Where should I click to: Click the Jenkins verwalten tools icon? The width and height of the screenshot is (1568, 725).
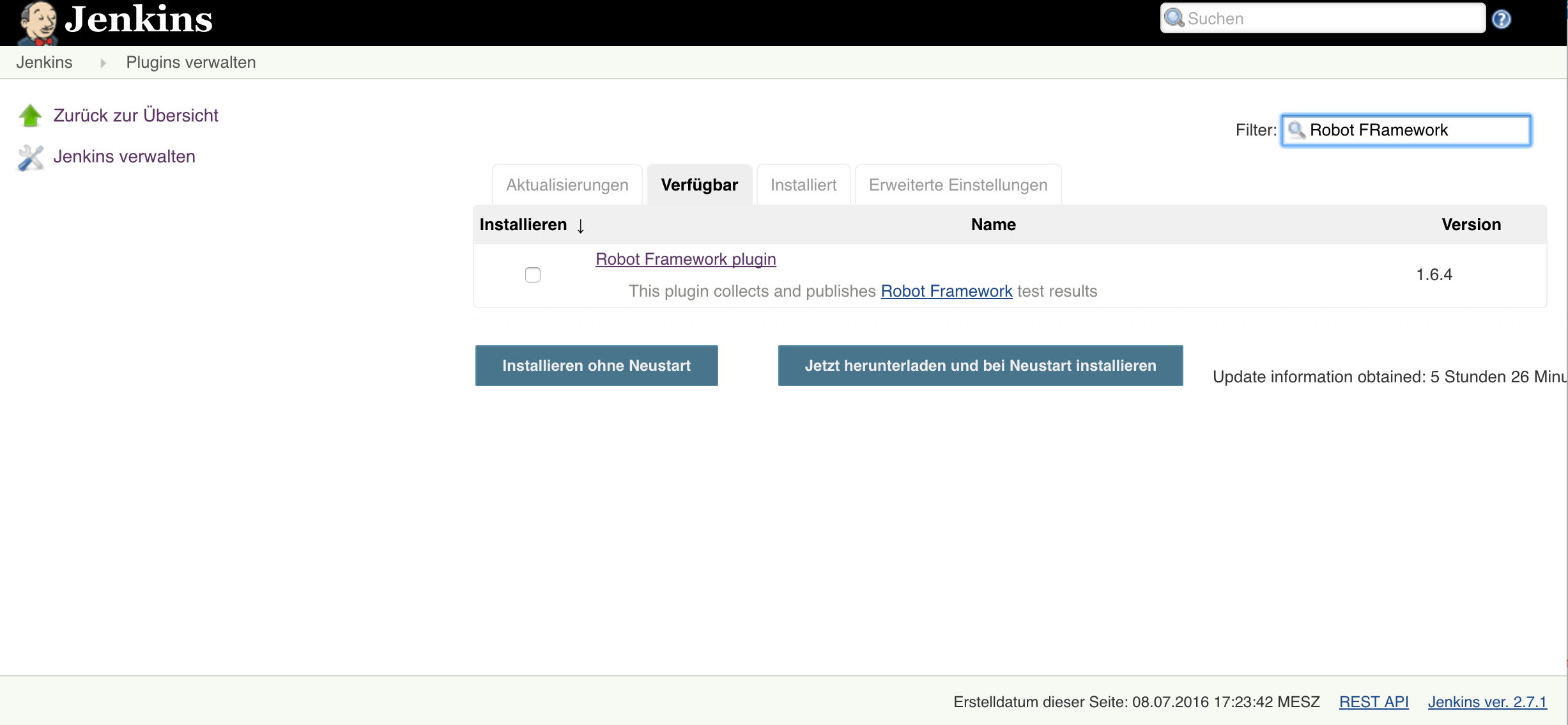coord(30,157)
